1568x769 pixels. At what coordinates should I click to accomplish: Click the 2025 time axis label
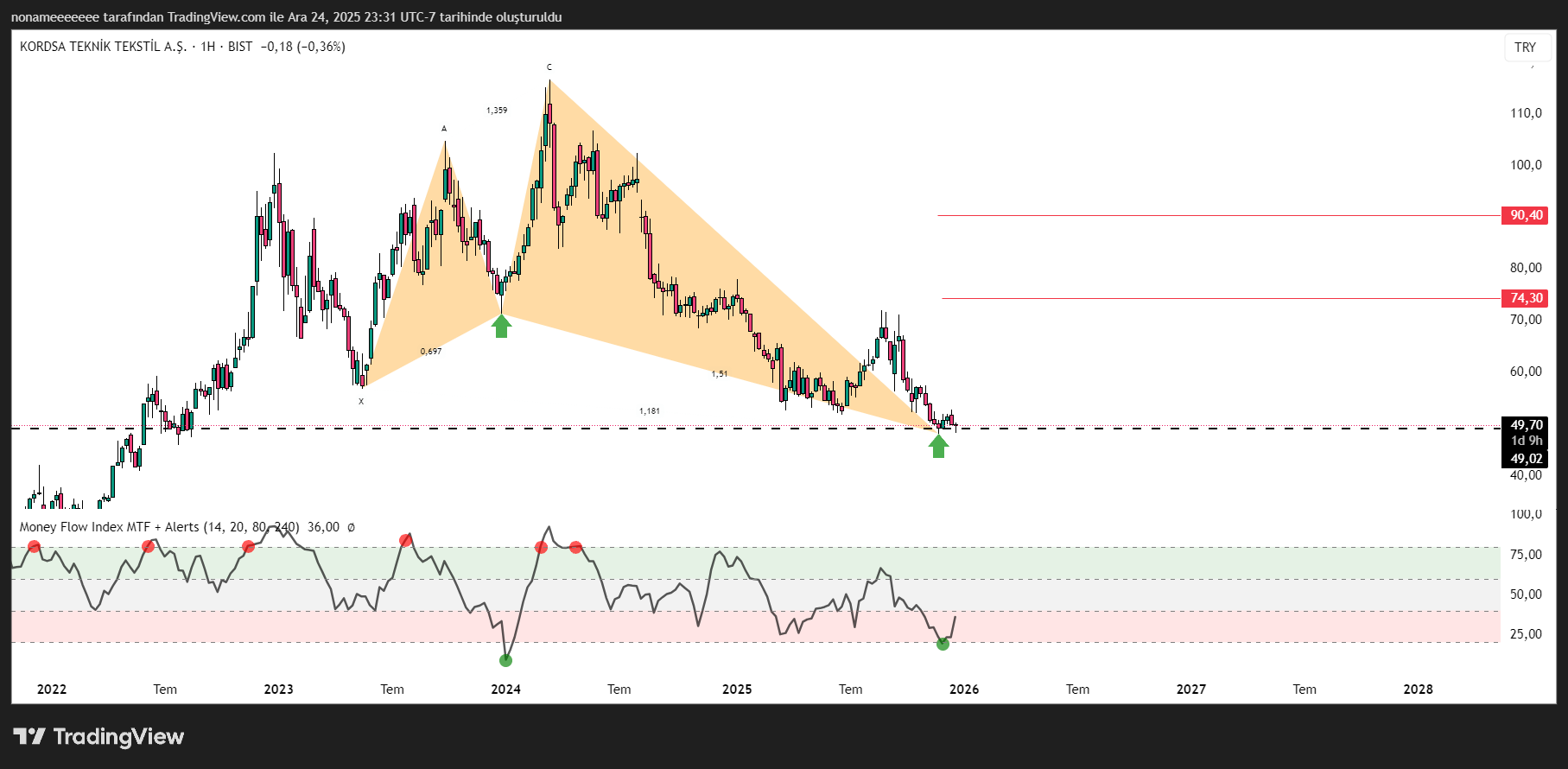point(737,689)
